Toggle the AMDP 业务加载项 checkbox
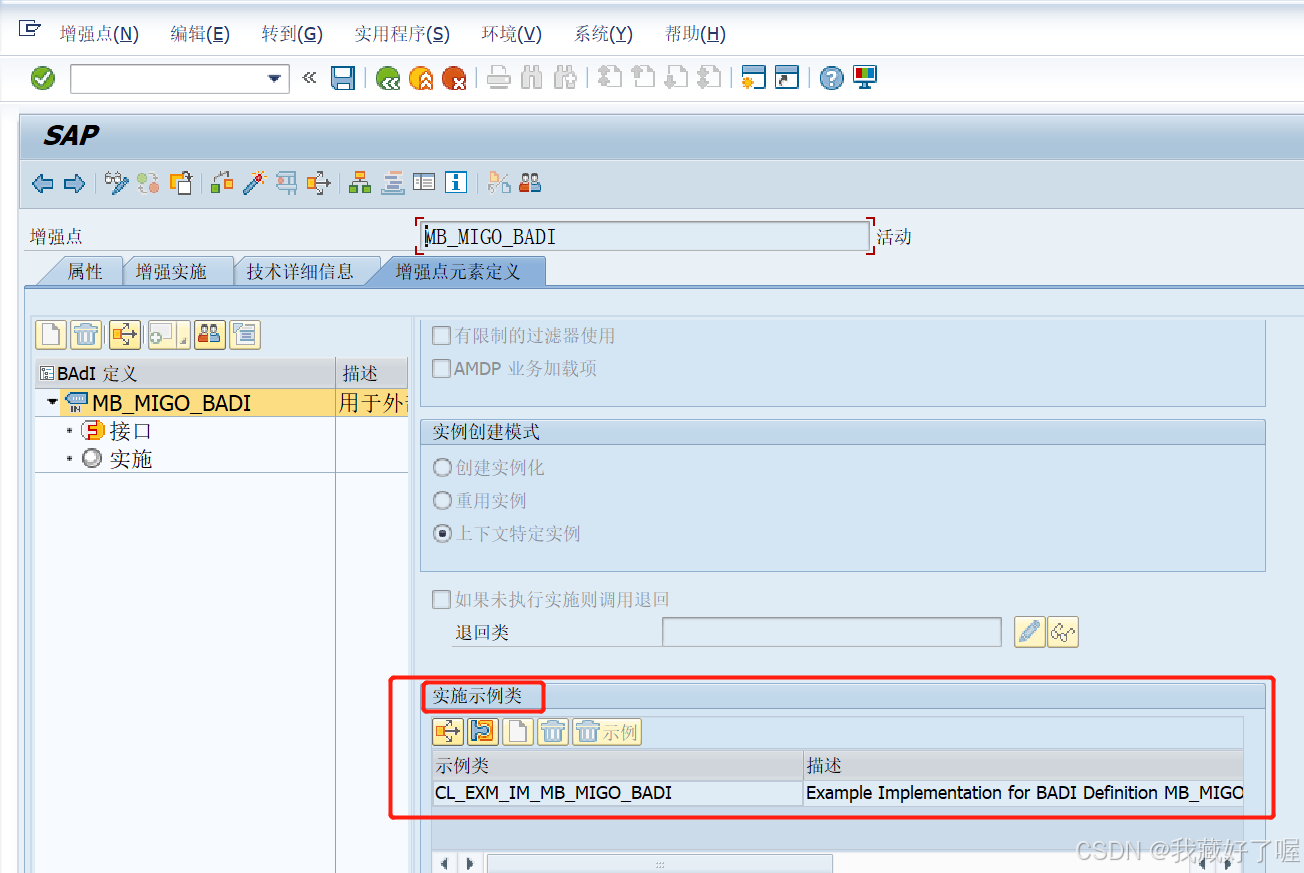The image size is (1304, 873). pyautogui.click(x=441, y=368)
